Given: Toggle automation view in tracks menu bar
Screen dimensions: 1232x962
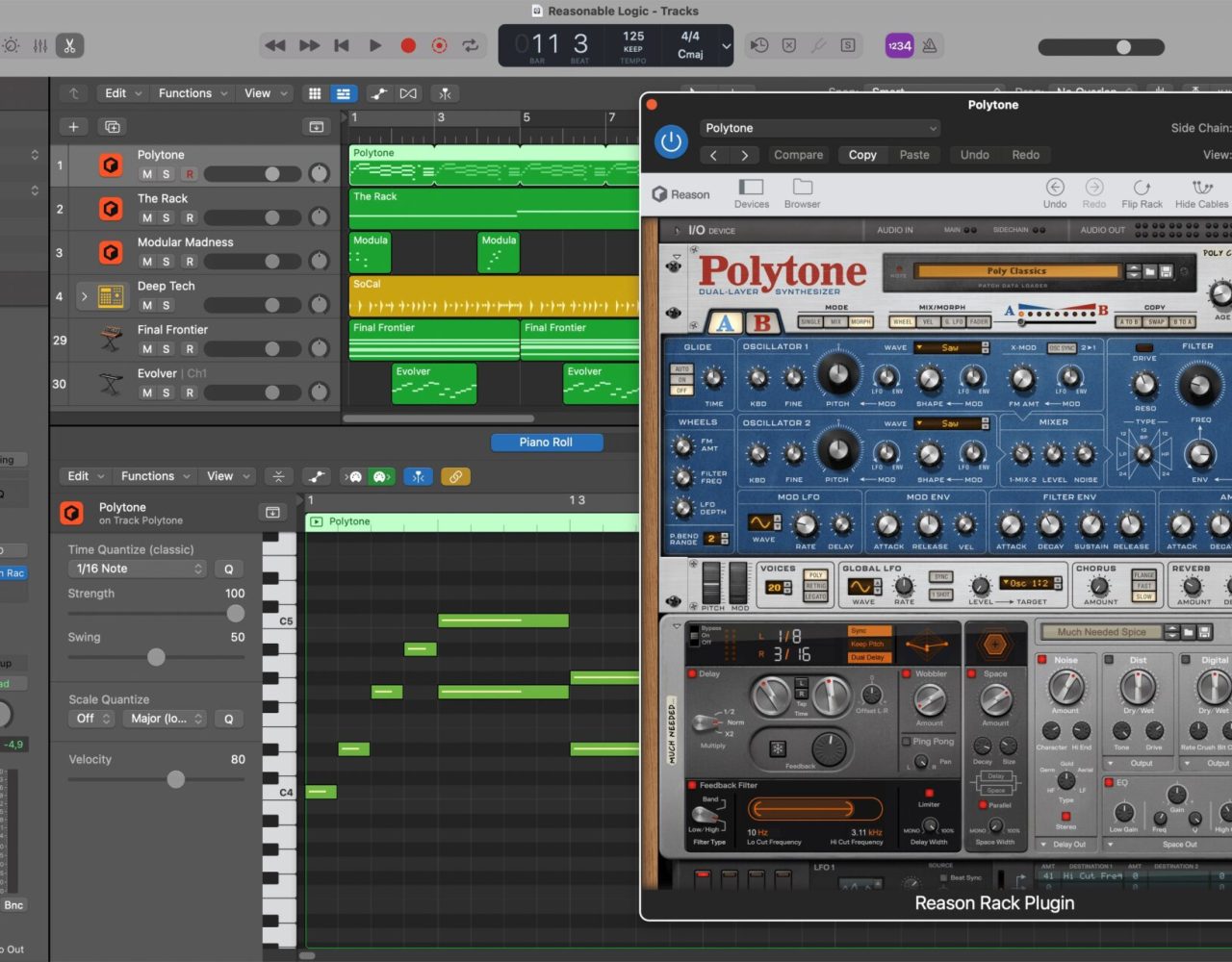Looking at the screenshot, I should click(379, 93).
